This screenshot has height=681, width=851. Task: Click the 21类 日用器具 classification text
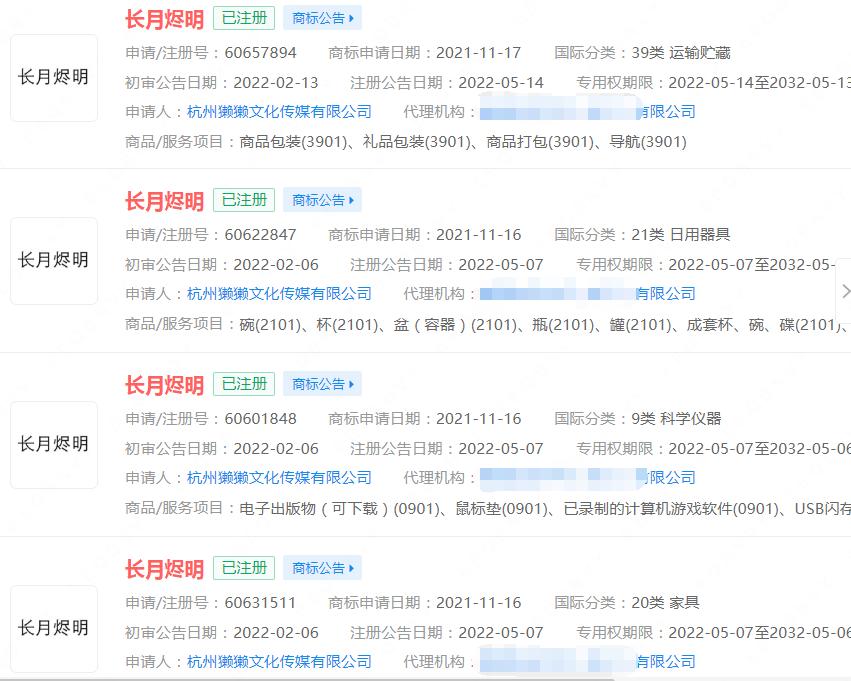point(681,234)
